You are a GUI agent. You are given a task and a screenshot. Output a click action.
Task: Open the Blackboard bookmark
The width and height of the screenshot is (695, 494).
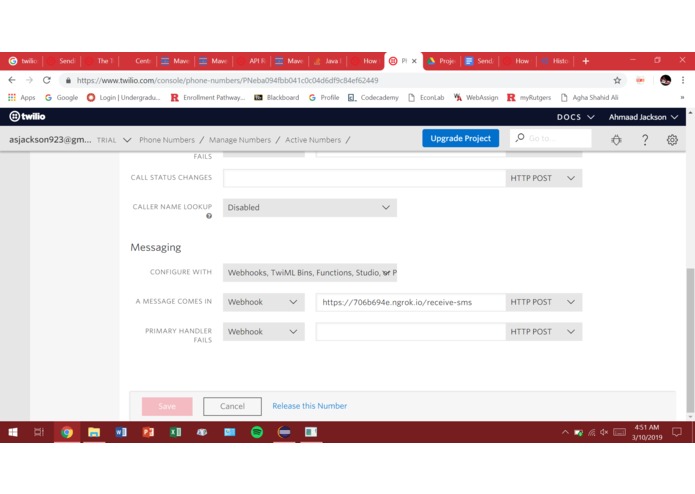tap(277, 97)
